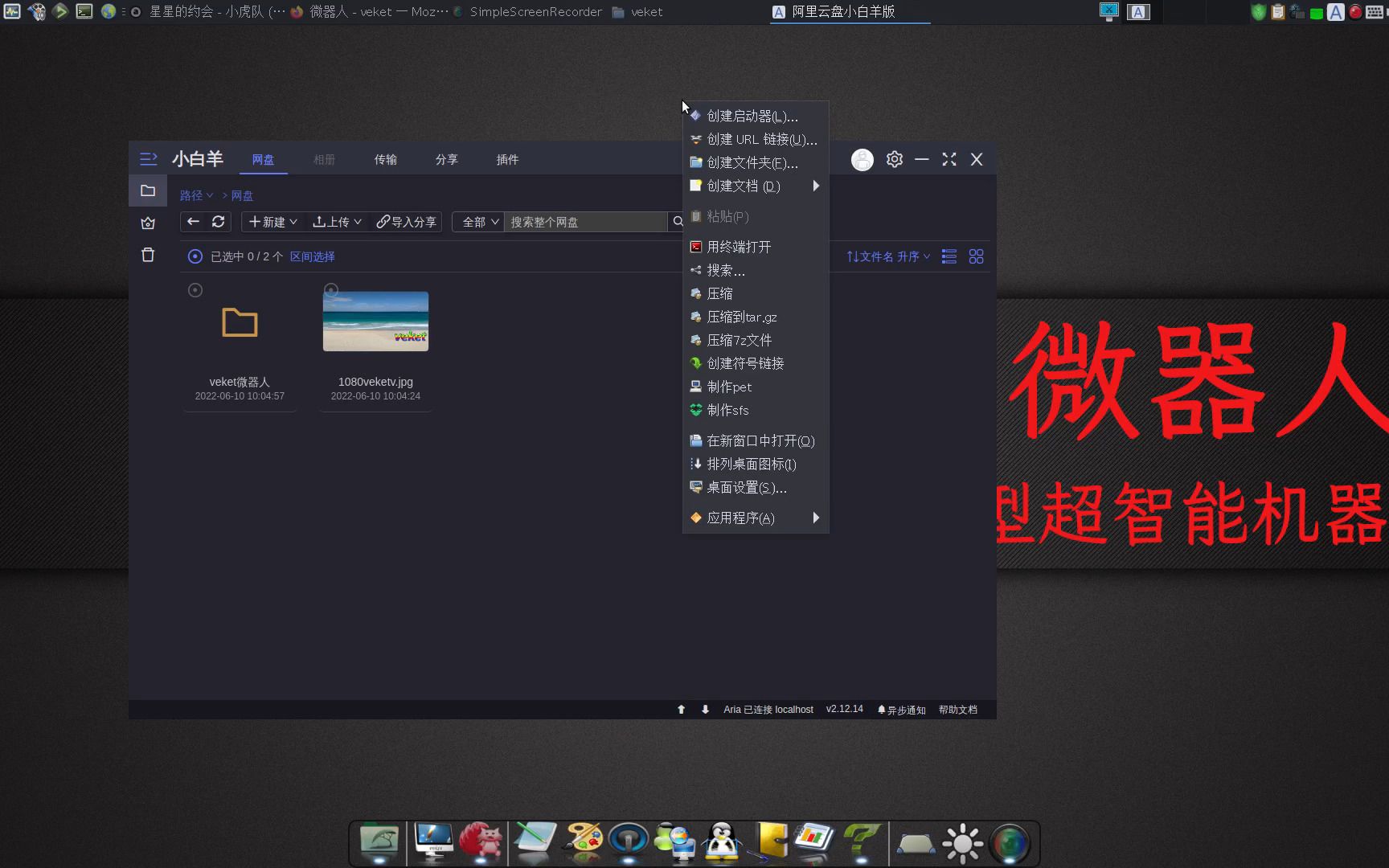The image size is (1389, 868).
Task: Open the user avatar profile
Action: point(862,160)
